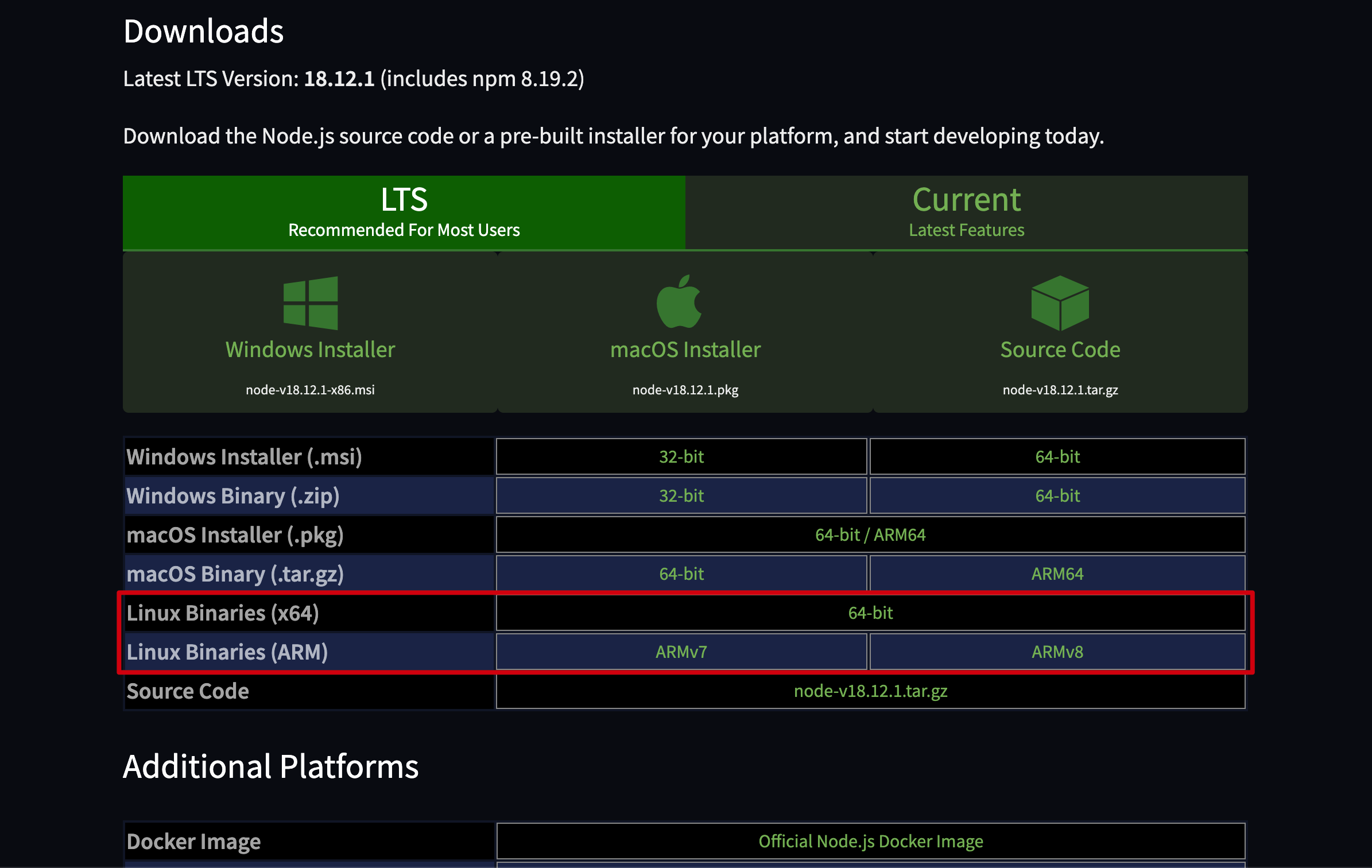Click the Apple logo icon

pos(679,302)
